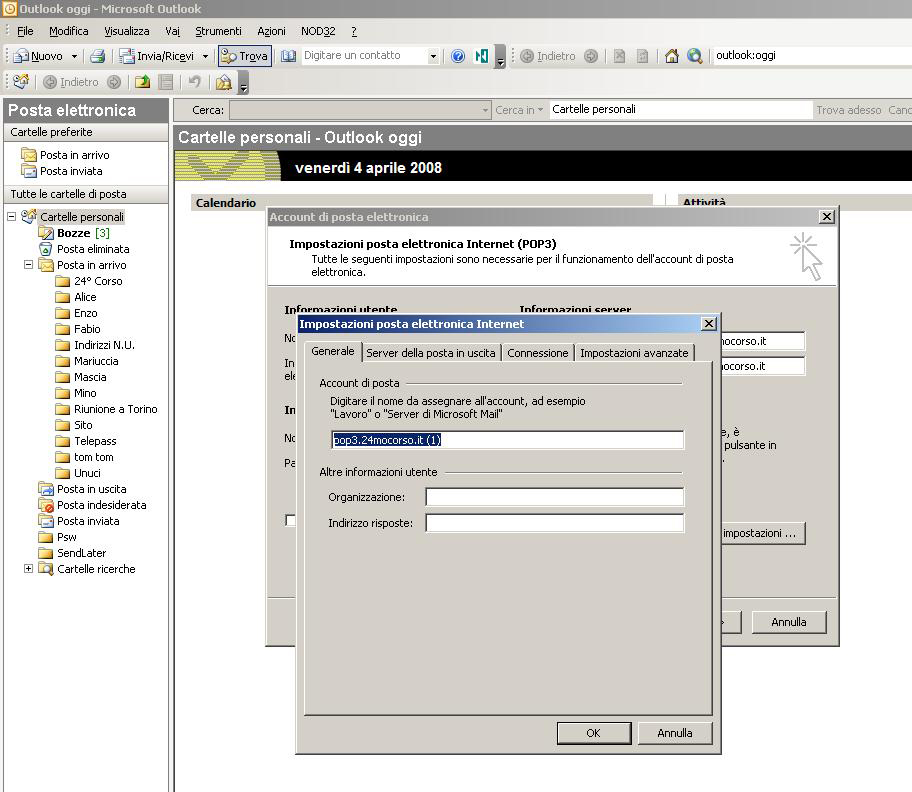Open the Invia/Ricevi dropdown arrow

pyautogui.click(x=205, y=56)
